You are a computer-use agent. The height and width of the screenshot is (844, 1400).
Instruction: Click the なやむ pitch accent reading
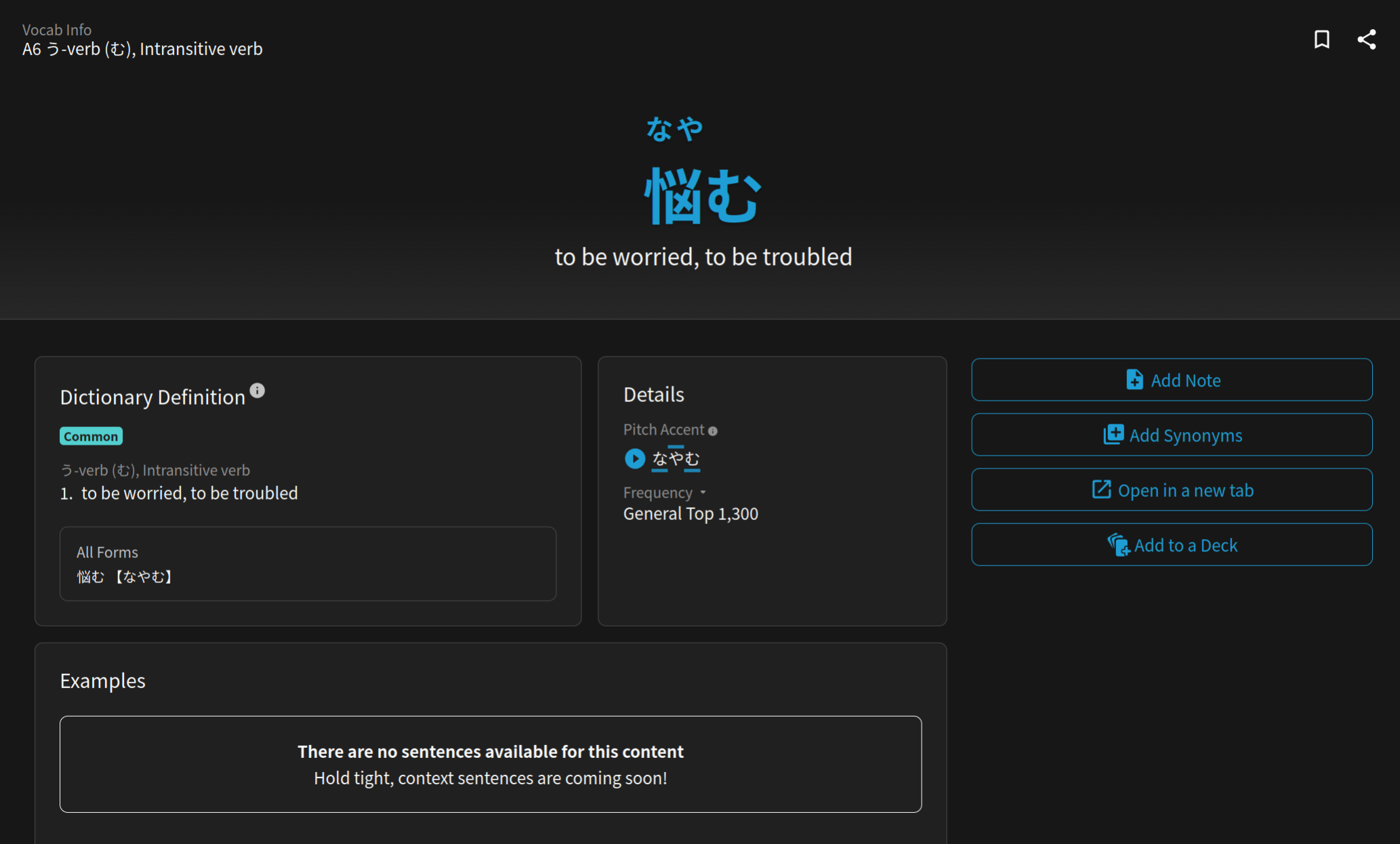pos(676,459)
